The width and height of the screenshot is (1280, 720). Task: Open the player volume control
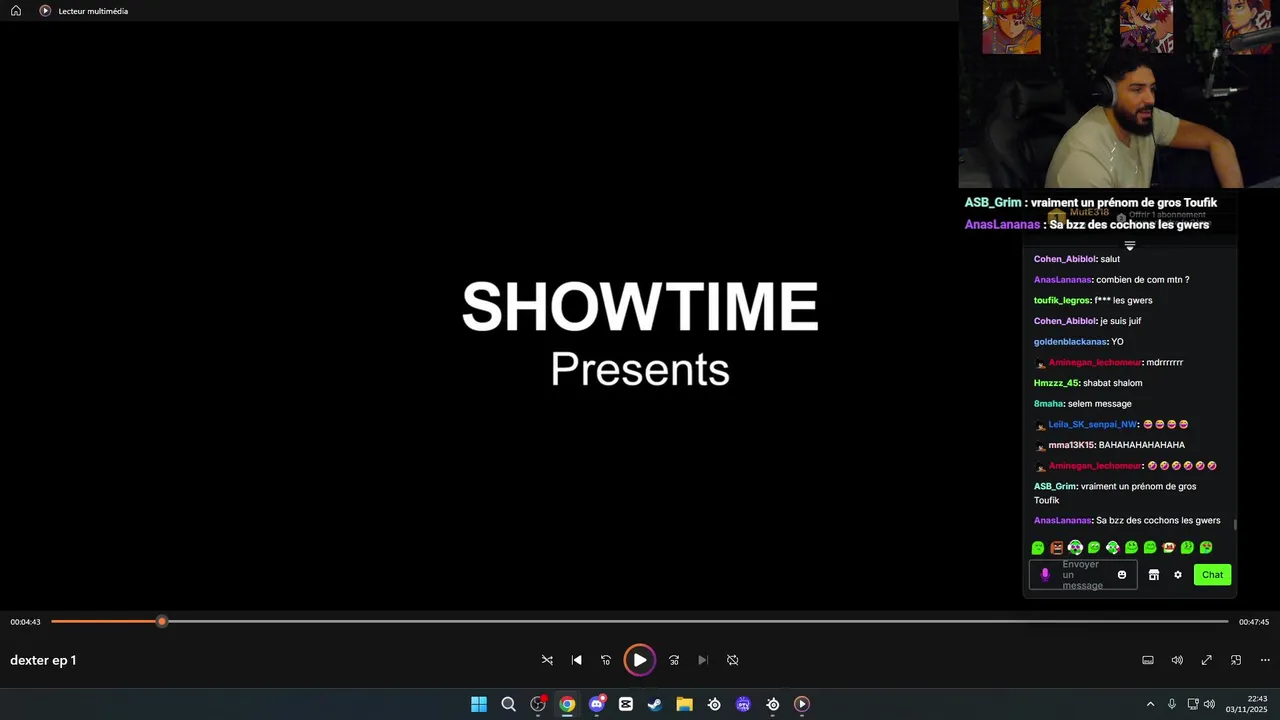pyautogui.click(x=1177, y=660)
